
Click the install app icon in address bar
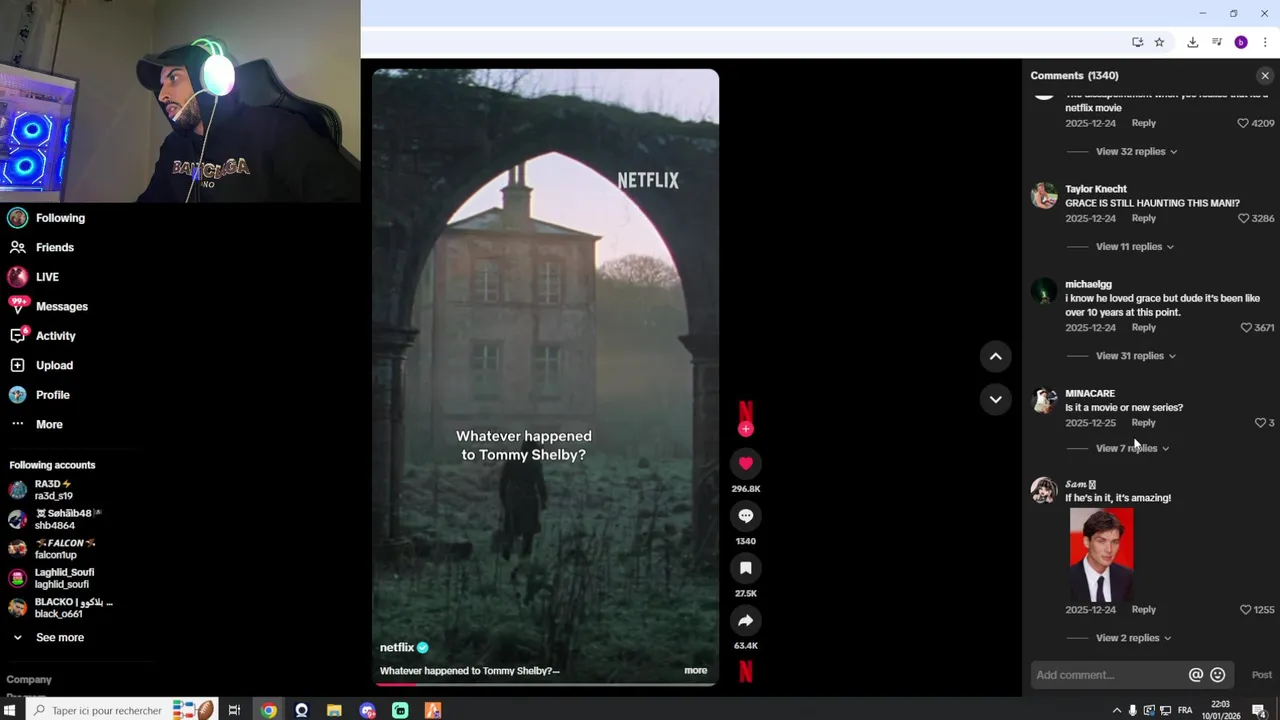[x=1137, y=42]
